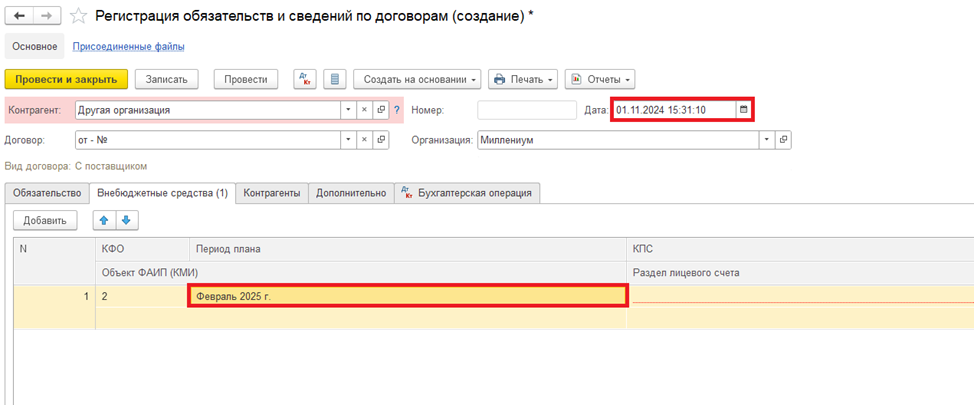This screenshot has height=405, width=974.
Task: Select the Внебюджетные средства (1) tab
Action: [162, 193]
